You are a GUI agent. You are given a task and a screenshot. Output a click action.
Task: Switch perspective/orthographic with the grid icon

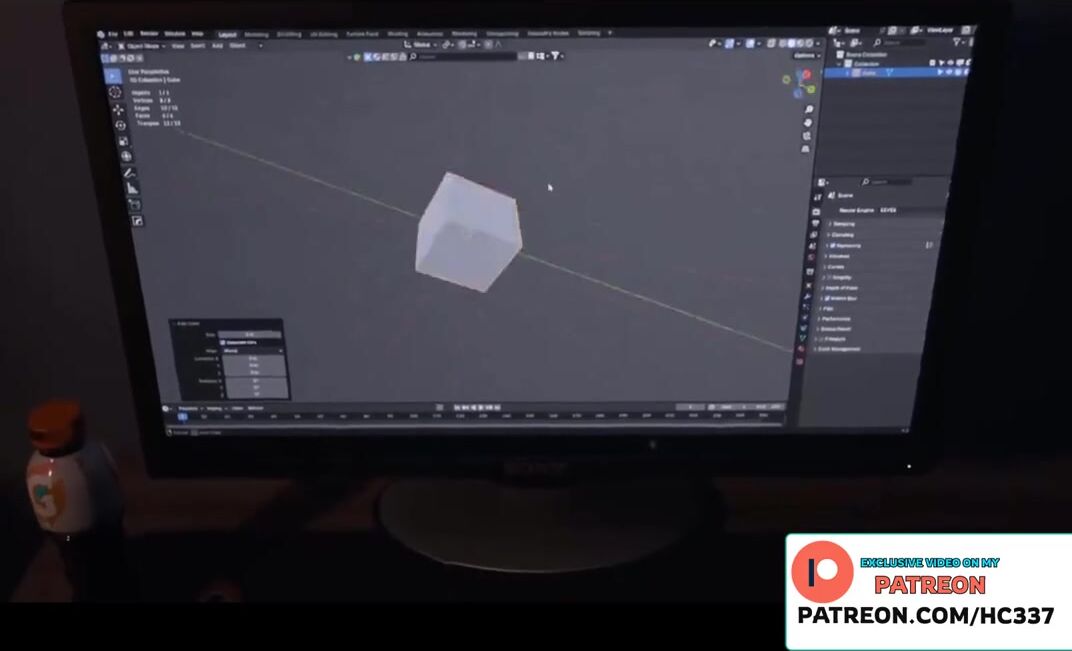click(x=806, y=148)
